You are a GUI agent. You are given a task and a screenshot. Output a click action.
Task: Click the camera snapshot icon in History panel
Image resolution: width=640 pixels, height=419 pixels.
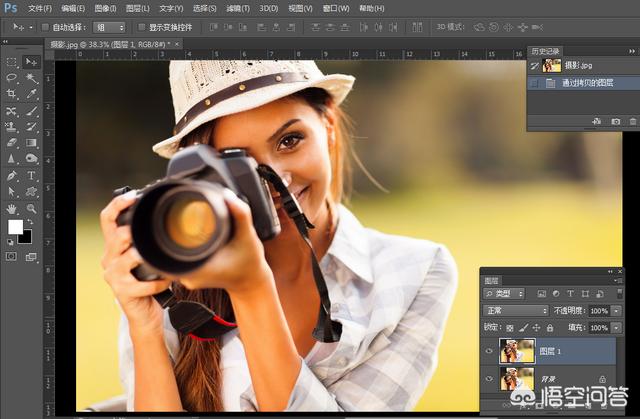click(x=616, y=121)
